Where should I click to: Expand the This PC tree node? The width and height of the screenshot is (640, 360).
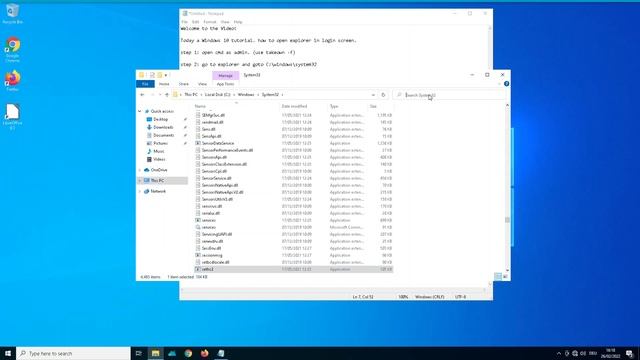pos(140,180)
